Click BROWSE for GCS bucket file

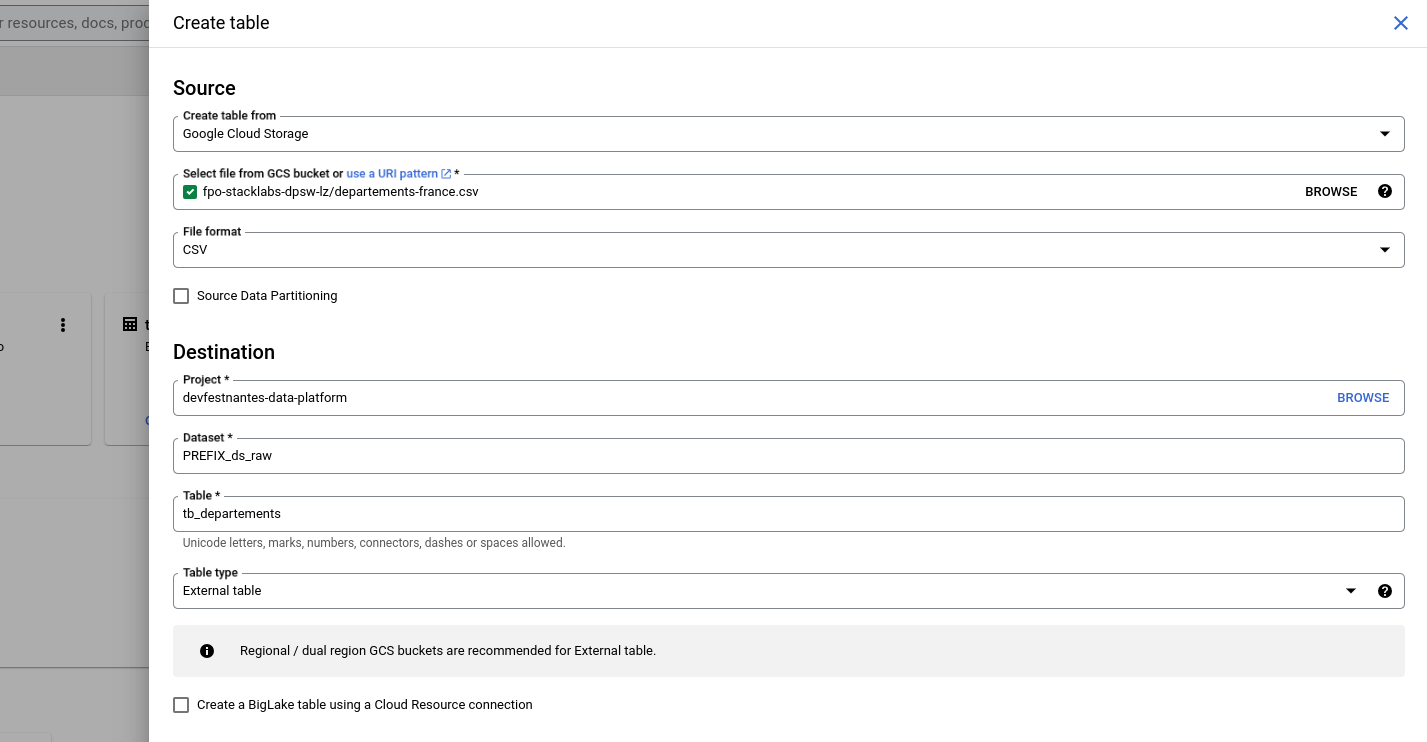coord(1330,192)
